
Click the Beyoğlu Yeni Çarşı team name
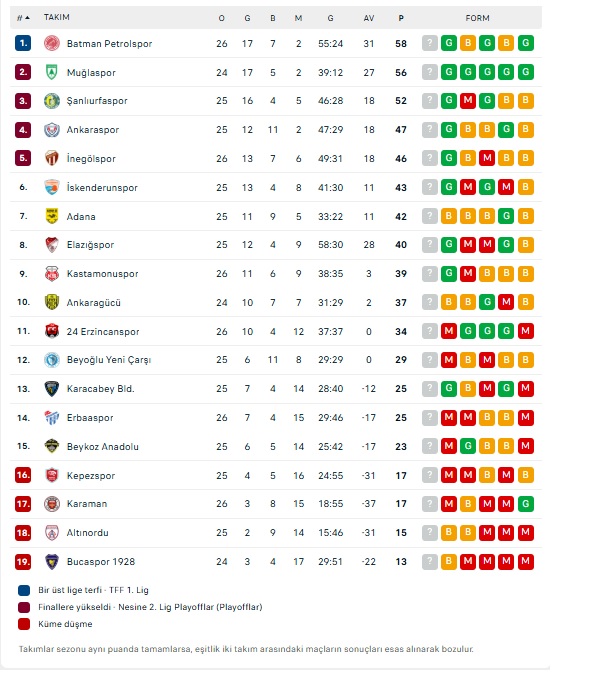click(x=108, y=360)
